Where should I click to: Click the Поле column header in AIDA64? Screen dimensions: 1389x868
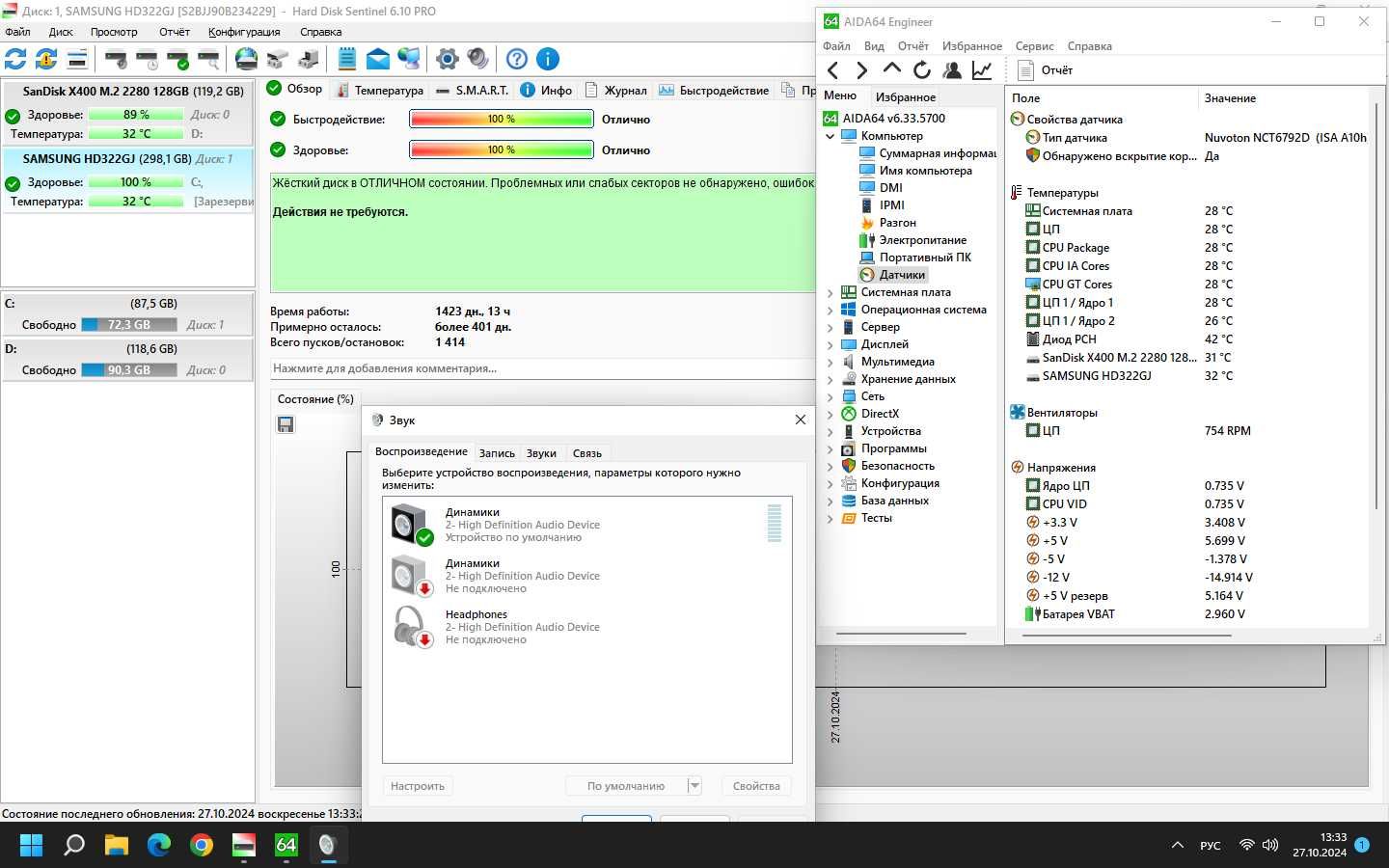click(1103, 98)
